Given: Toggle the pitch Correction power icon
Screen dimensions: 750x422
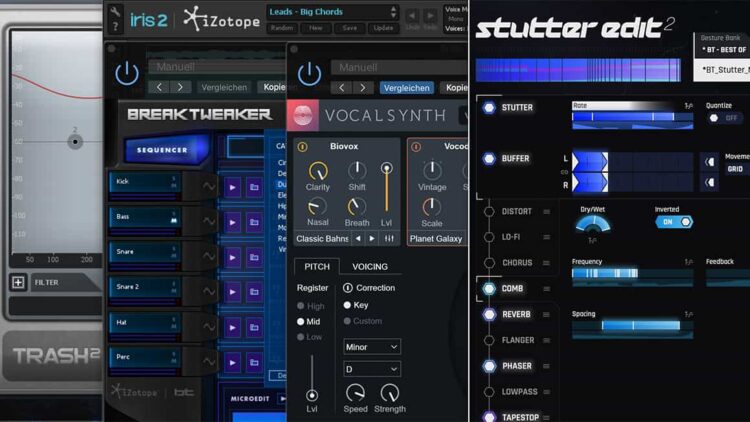Looking at the screenshot, I should 348,288.
